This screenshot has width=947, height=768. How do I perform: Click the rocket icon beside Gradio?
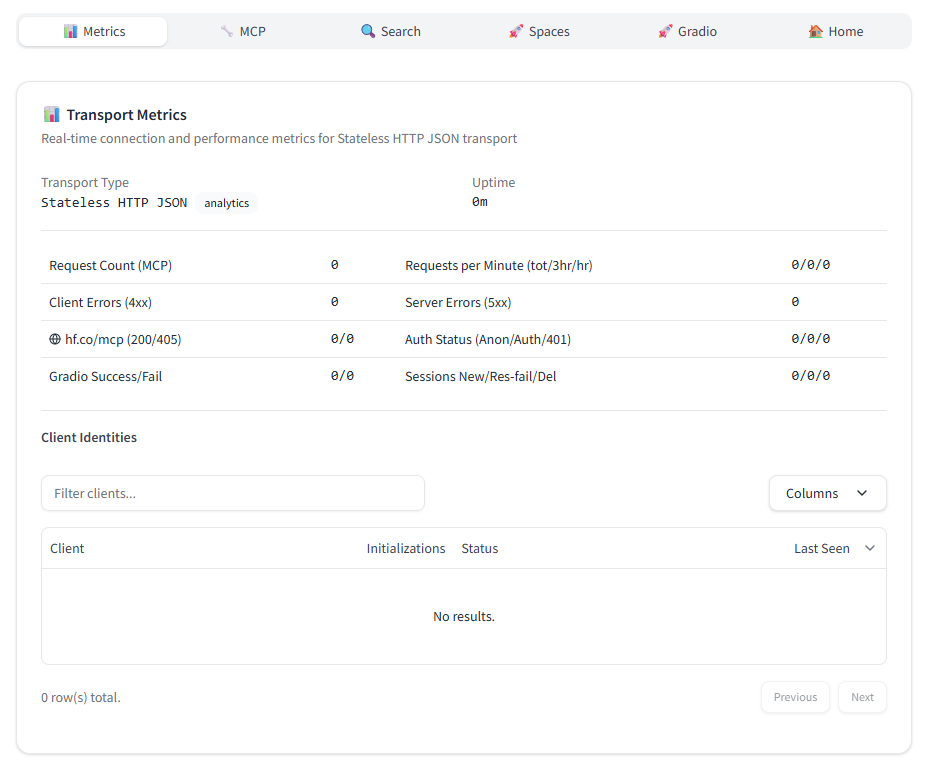[x=665, y=31]
